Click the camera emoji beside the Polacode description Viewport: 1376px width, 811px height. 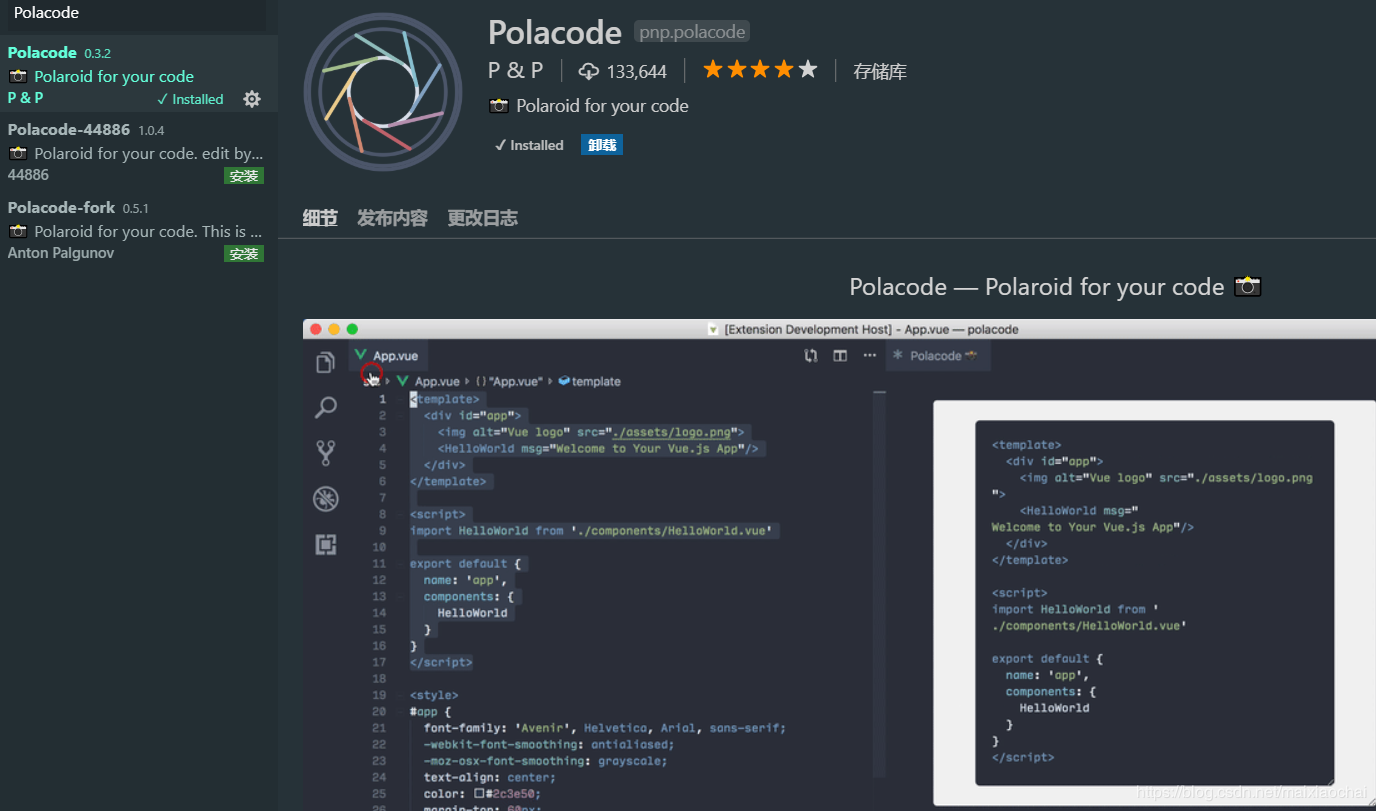pos(499,106)
